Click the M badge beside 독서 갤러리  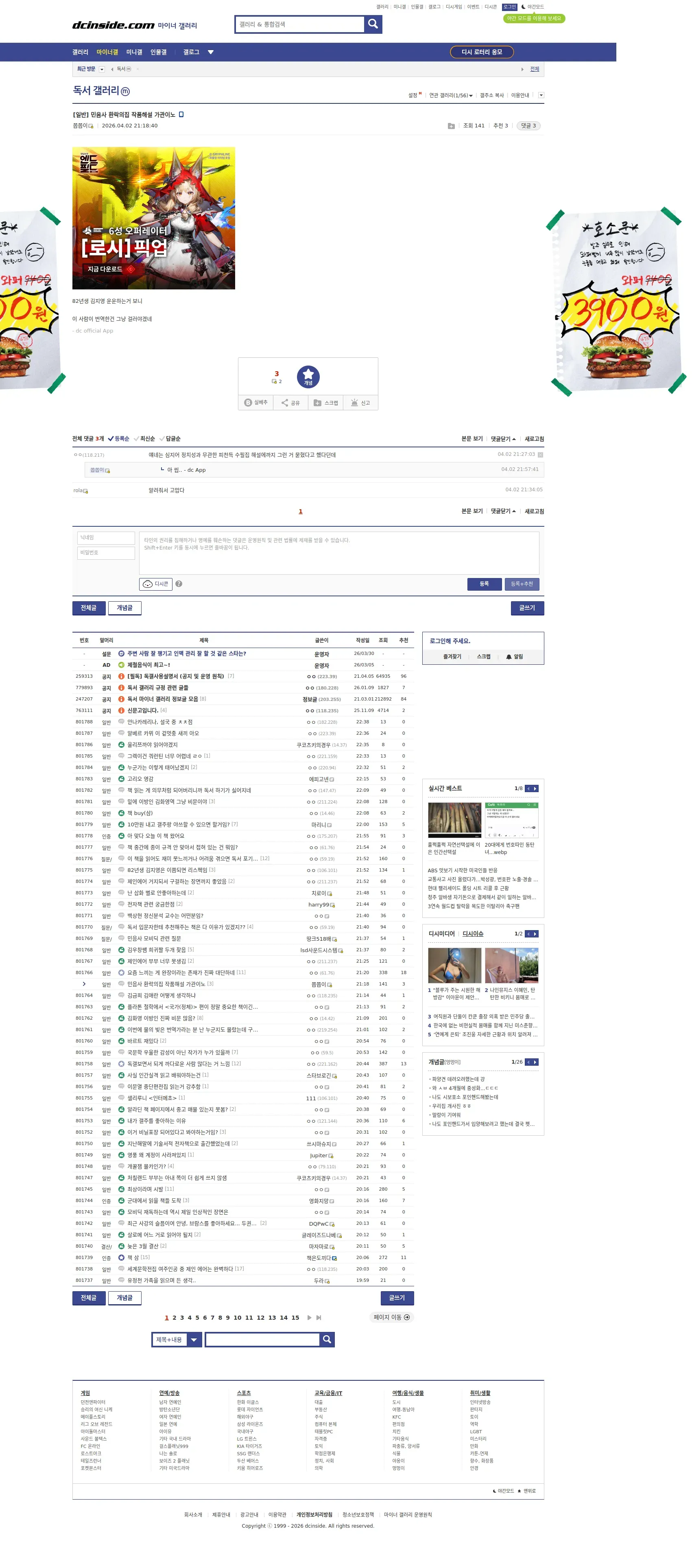coord(125,91)
